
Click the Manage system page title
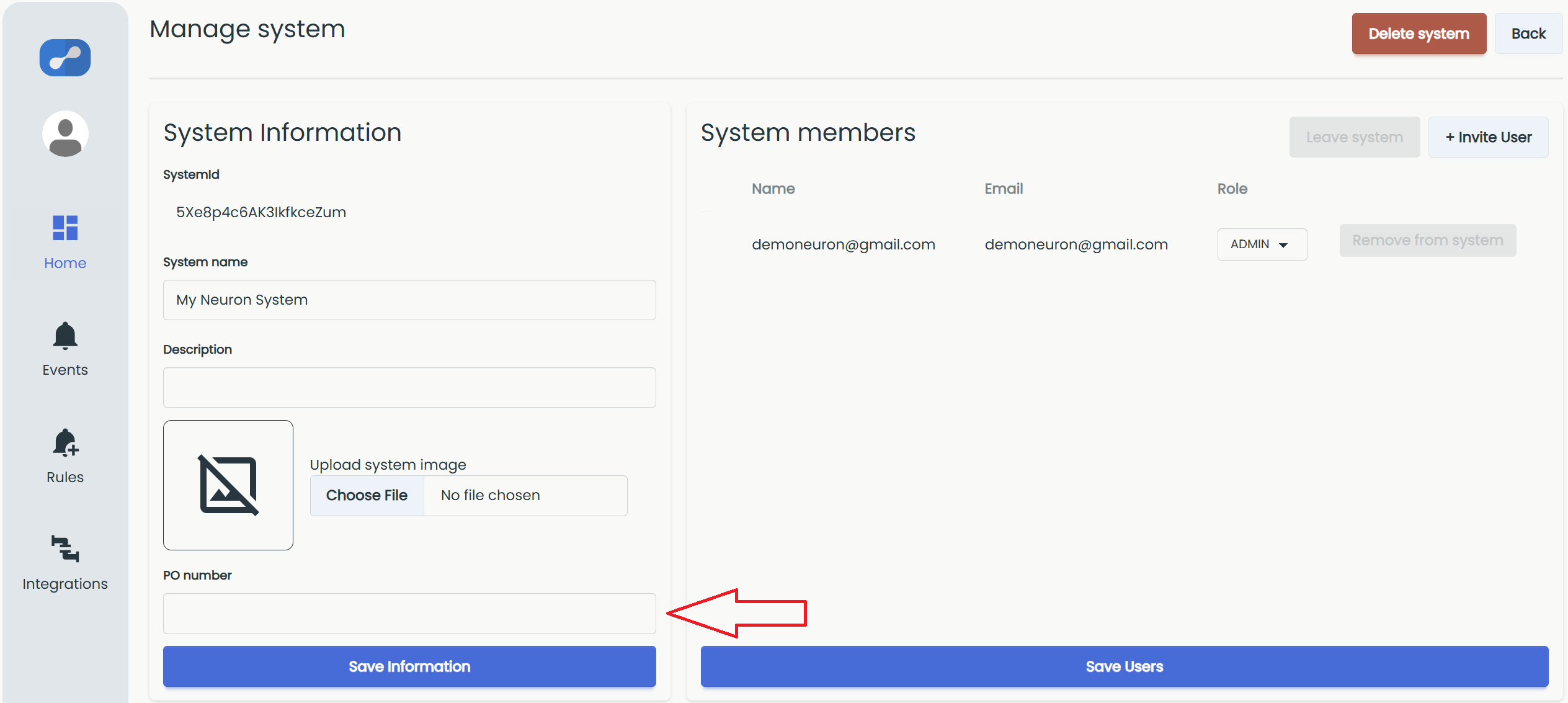click(247, 29)
